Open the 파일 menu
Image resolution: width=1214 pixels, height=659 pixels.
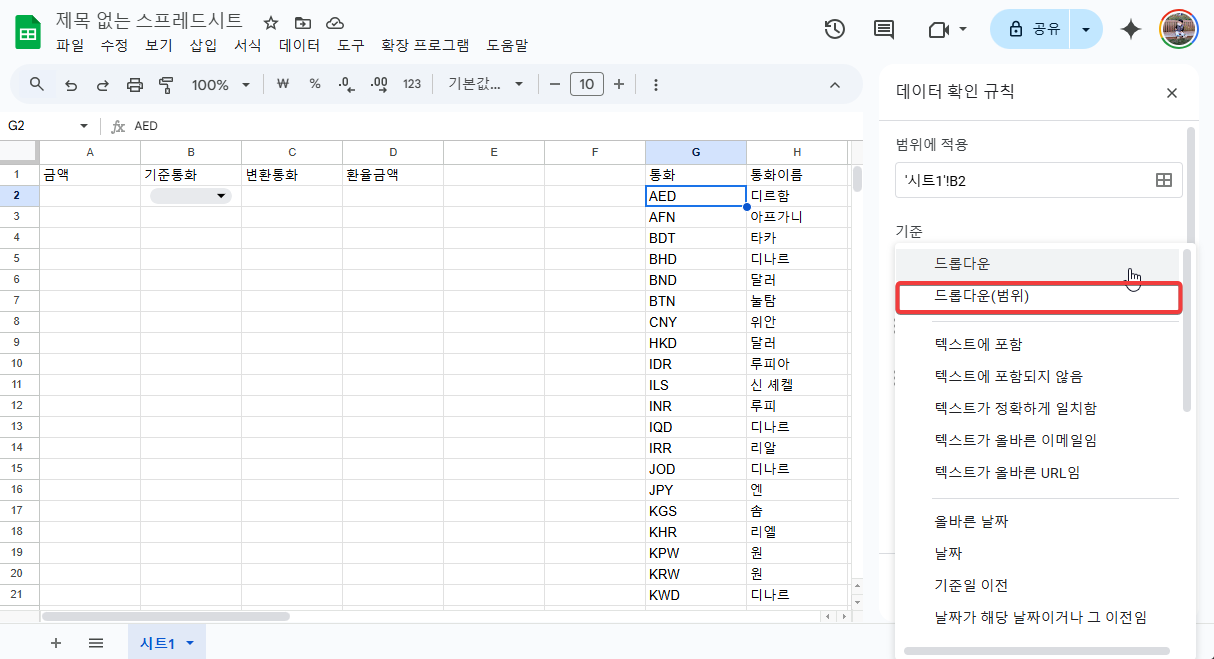[x=70, y=45]
